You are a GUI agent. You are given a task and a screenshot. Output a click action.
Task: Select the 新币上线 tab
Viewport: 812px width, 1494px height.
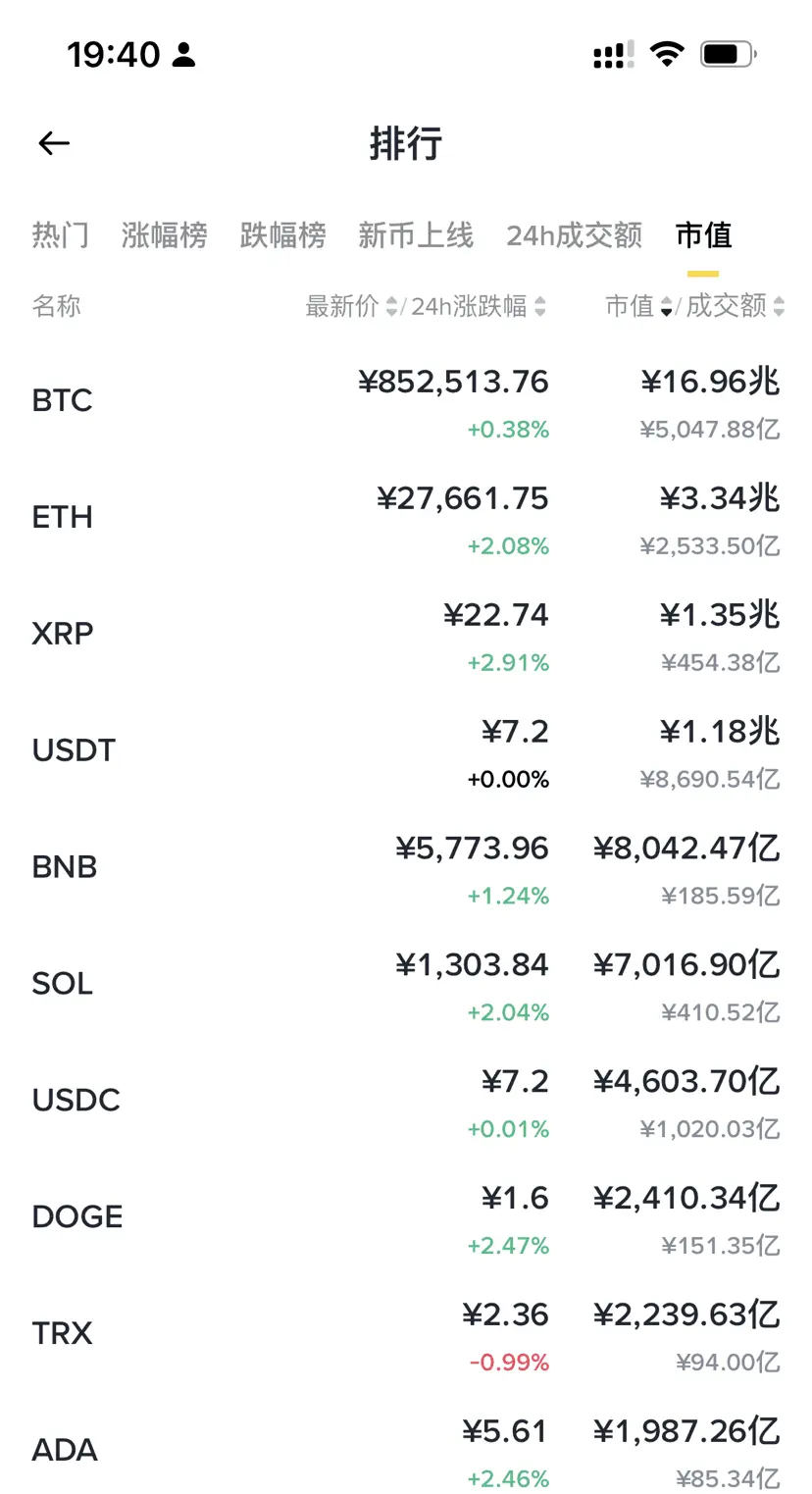(x=416, y=235)
